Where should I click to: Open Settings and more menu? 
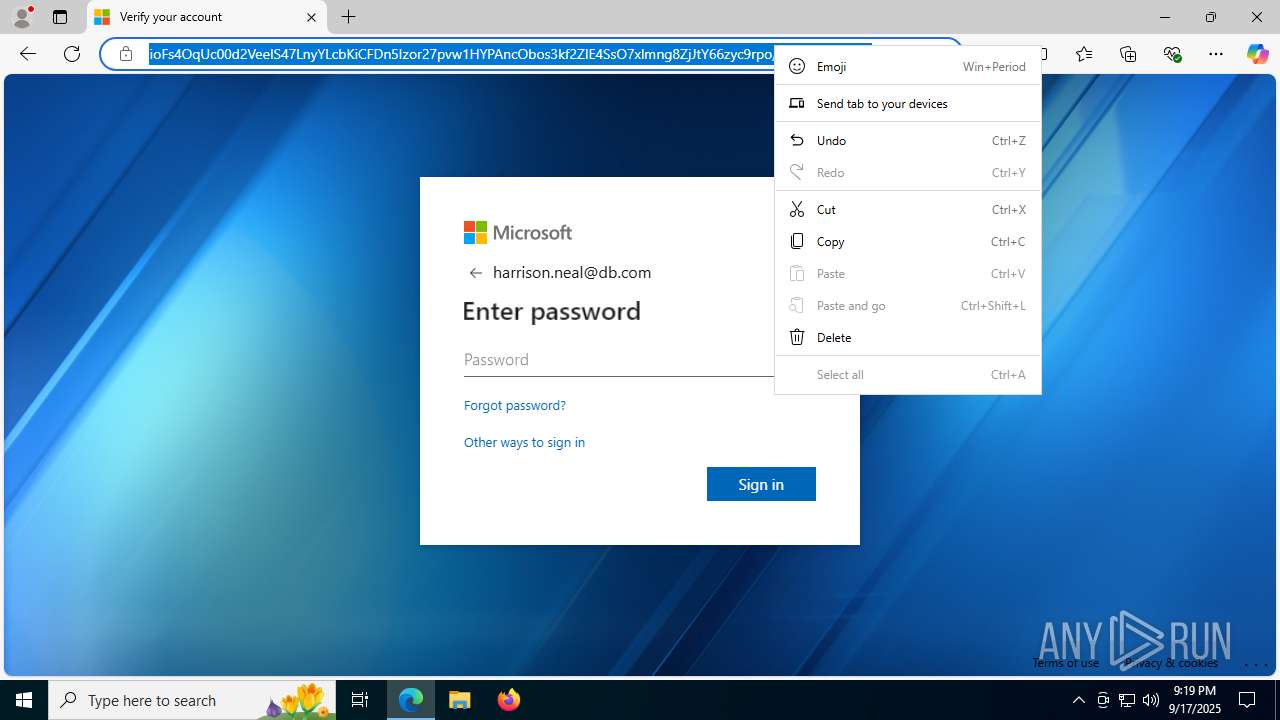(1216, 54)
